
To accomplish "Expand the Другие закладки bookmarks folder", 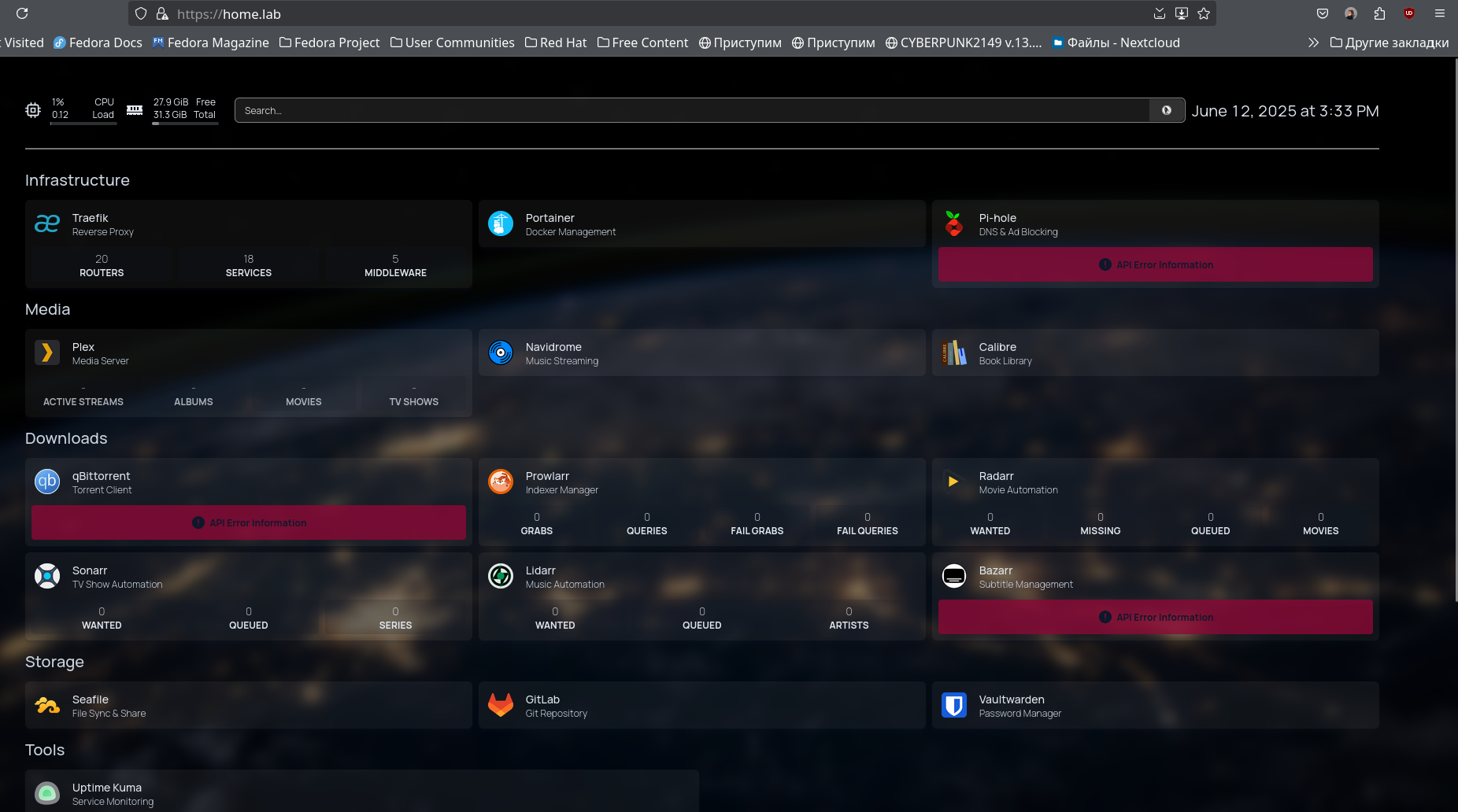I will pos(1390,42).
